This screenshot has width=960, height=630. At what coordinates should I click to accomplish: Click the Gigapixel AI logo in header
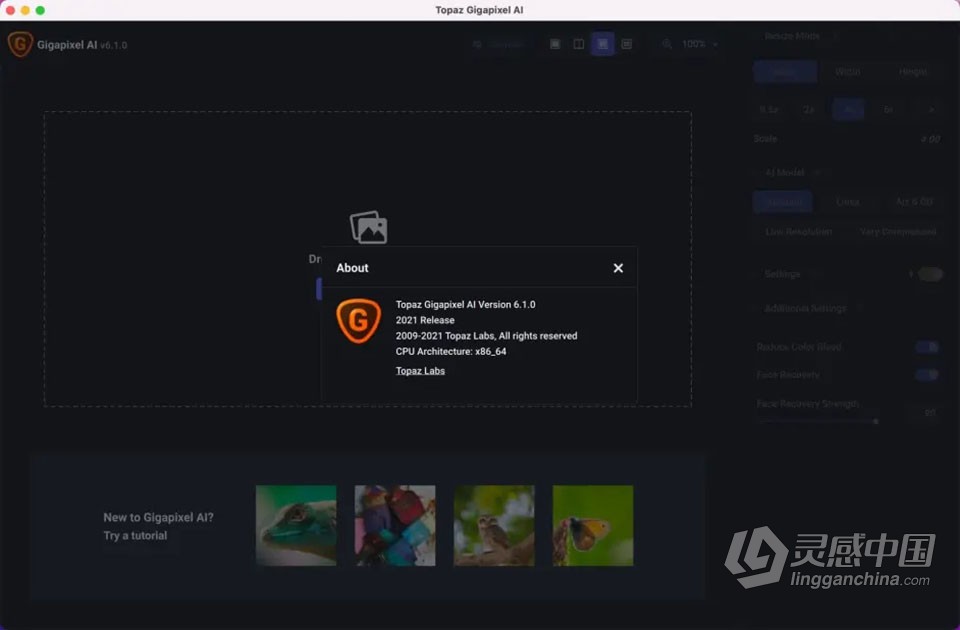[20, 44]
